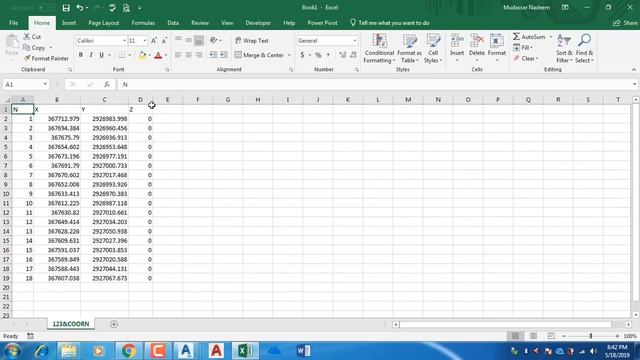Screen dimensions: 640x360
Task: Open Font dialog launcher
Action: click(x=167, y=70)
